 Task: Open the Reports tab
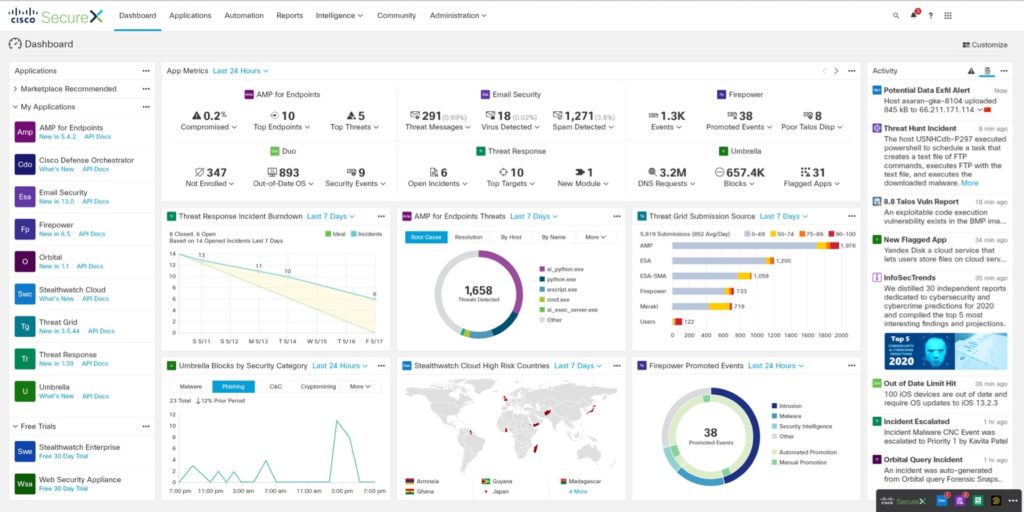point(289,16)
